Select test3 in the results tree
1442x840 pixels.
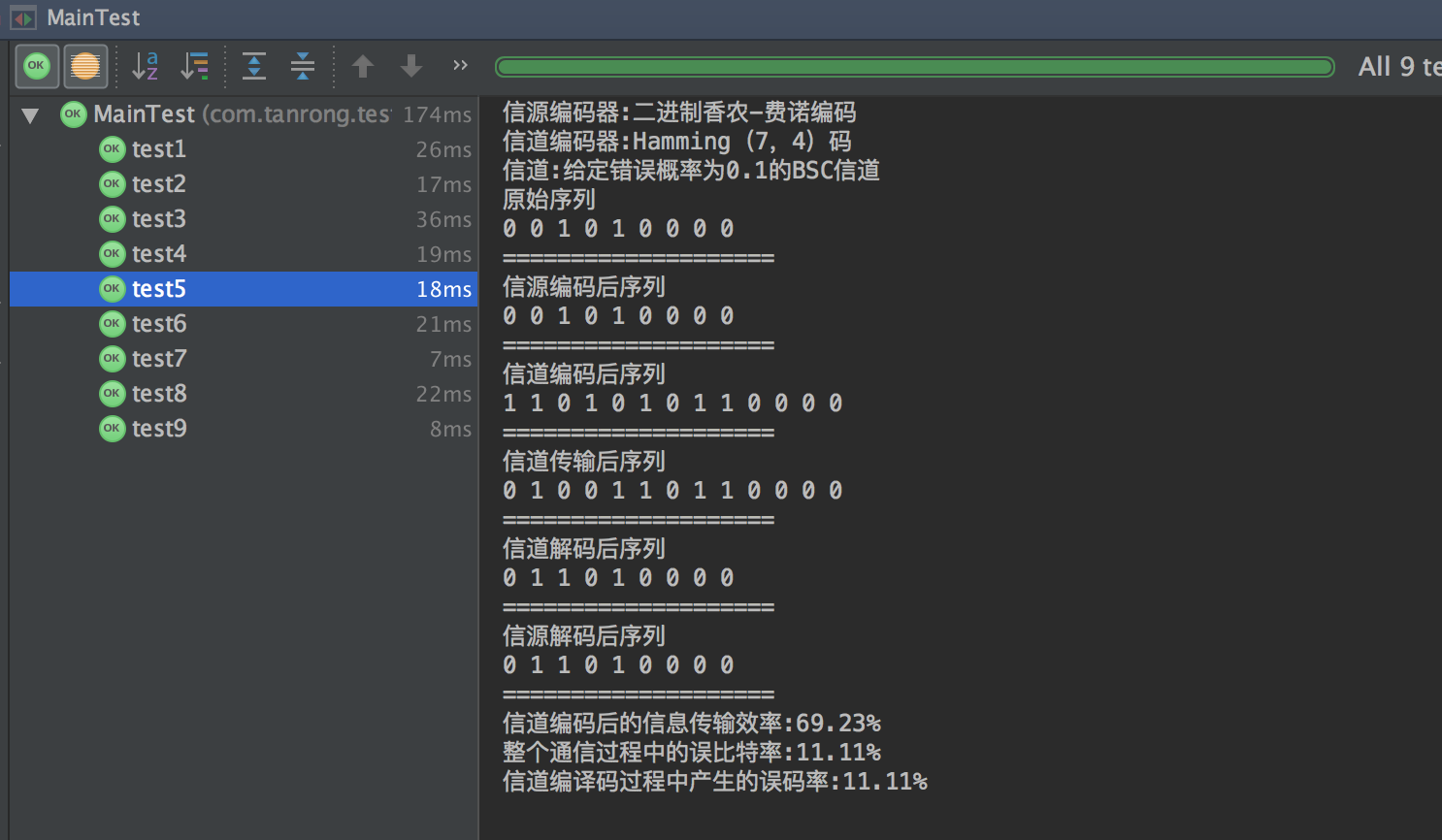tap(244, 219)
